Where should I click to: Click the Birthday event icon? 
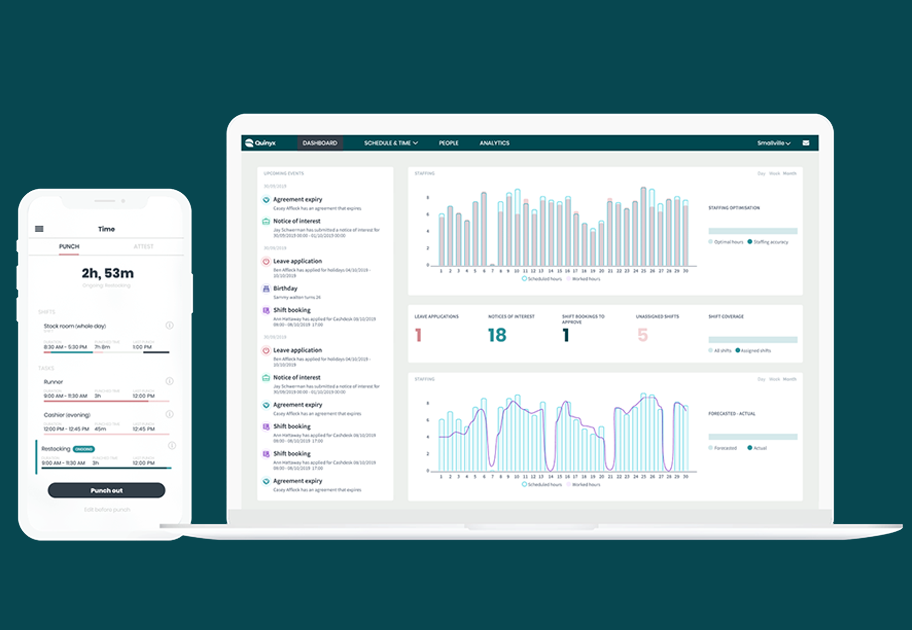click(x=267, y=288)
